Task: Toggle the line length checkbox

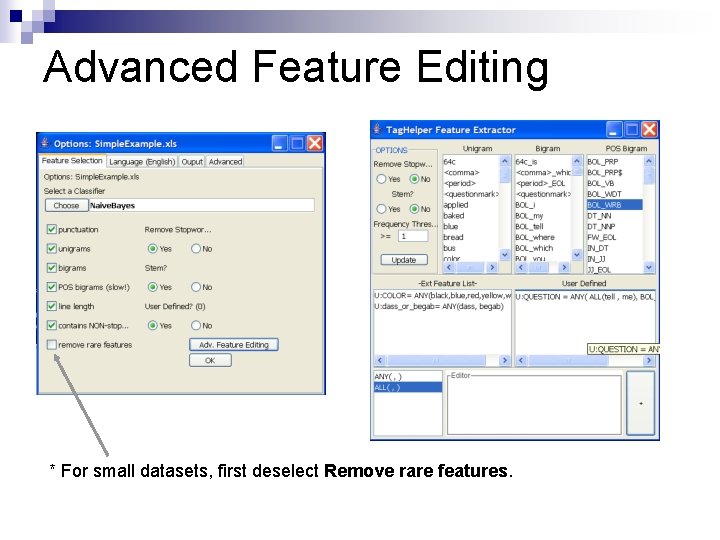Action: tap(51, 306)
